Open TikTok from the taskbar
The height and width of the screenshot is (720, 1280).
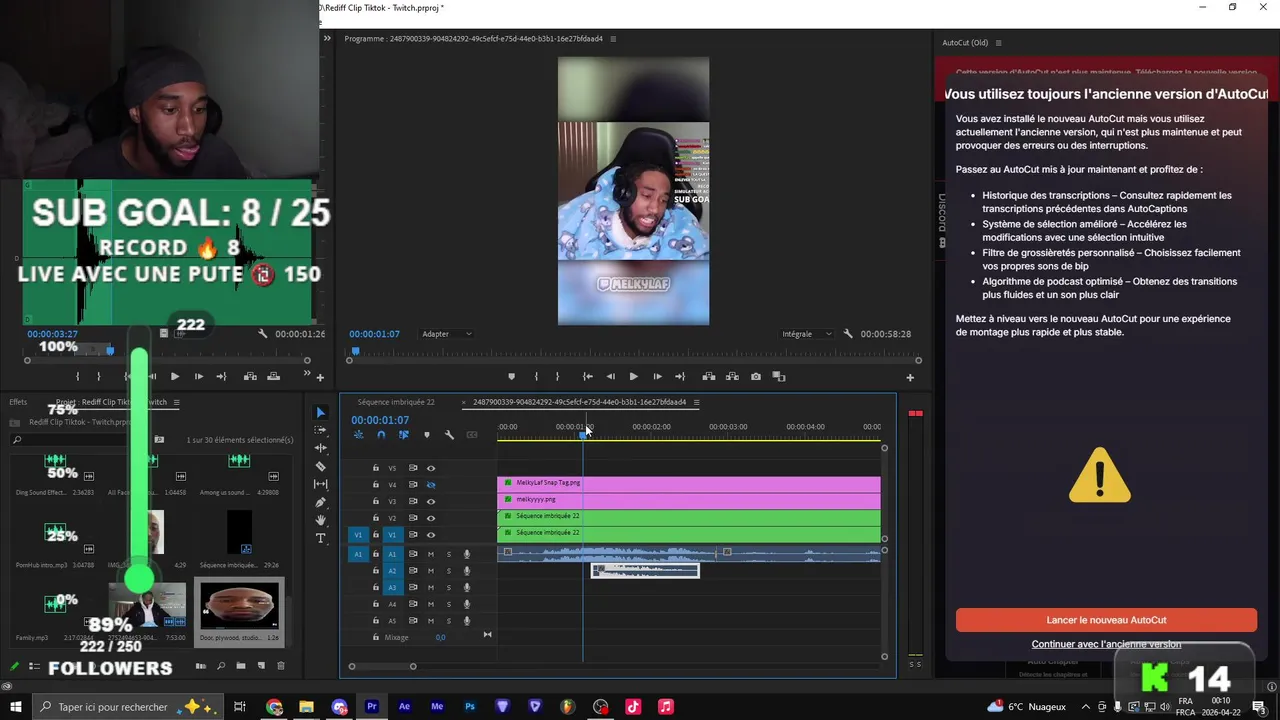(633, 707)
